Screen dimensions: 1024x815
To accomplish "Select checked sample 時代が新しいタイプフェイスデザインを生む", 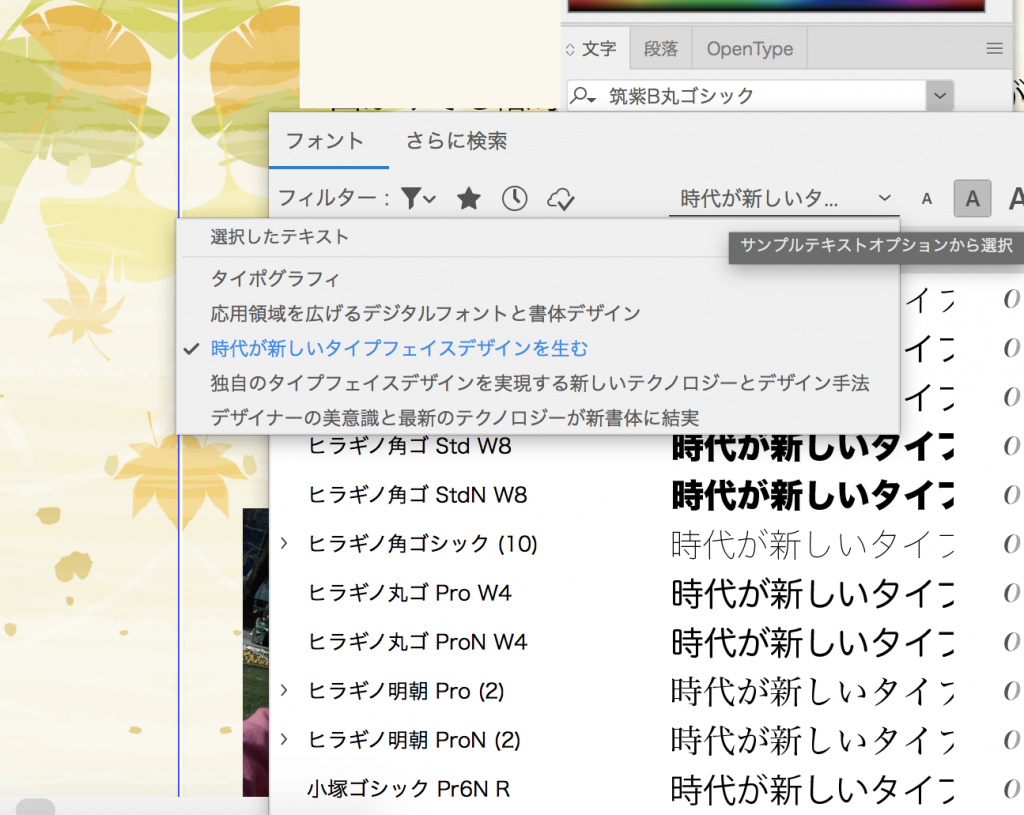I will (399, 348).
